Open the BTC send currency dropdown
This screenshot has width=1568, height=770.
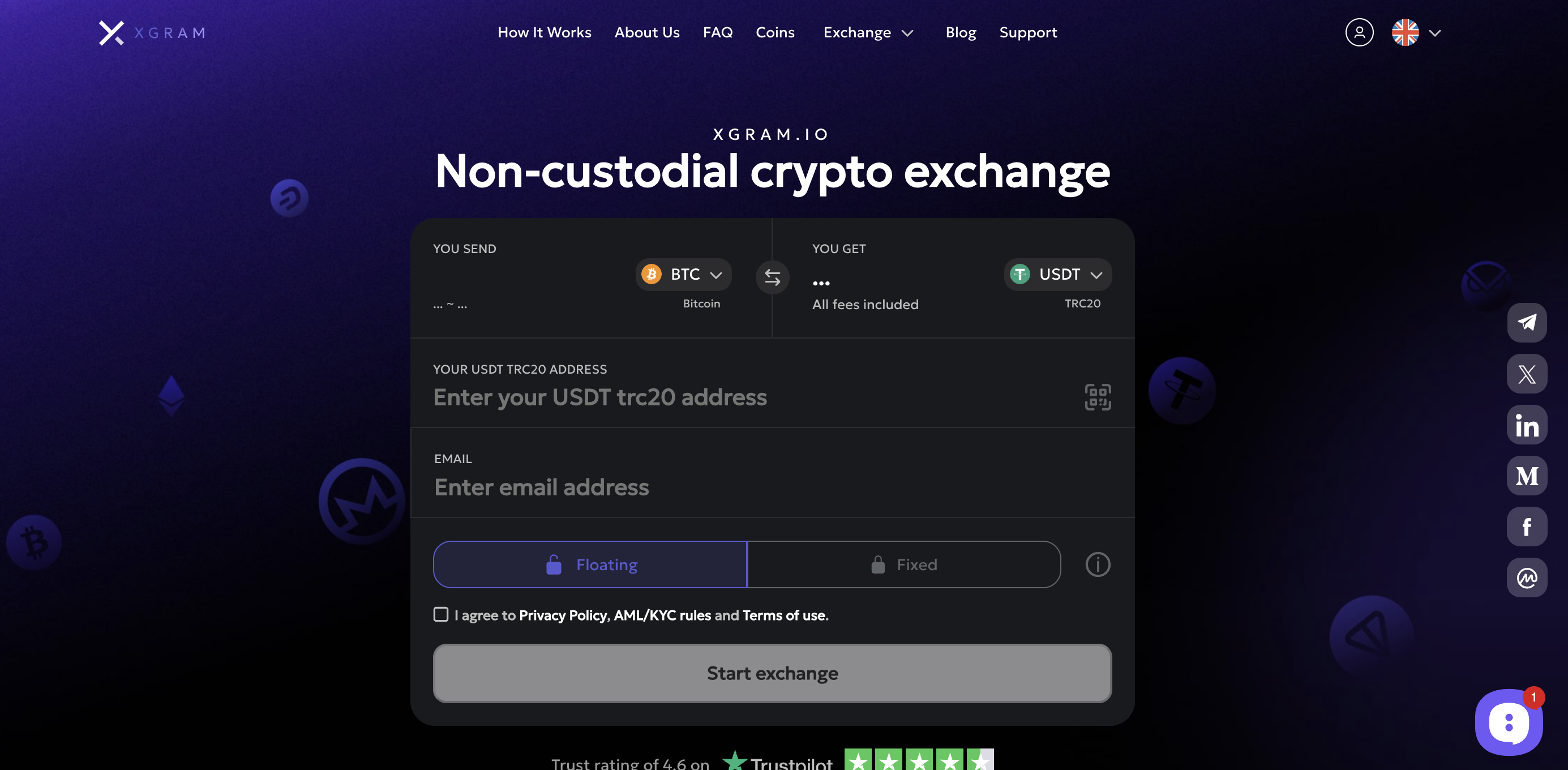pyautogui.click(x=684, y=275)
